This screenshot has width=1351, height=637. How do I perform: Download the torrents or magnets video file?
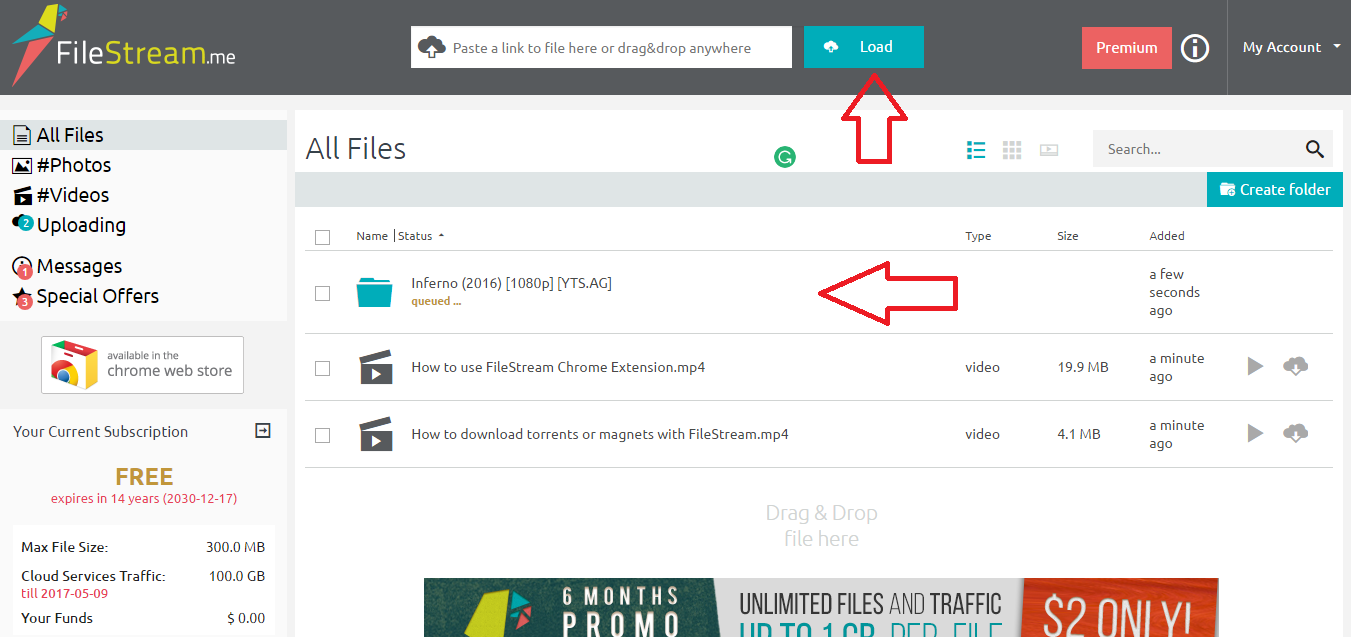tap(1295, 433)
